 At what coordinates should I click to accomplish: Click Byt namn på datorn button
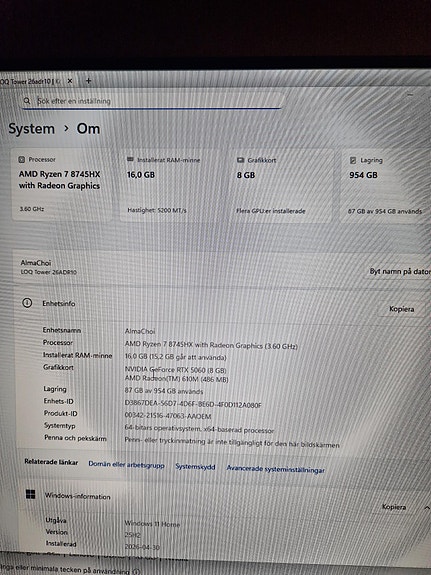click(400, 271)
